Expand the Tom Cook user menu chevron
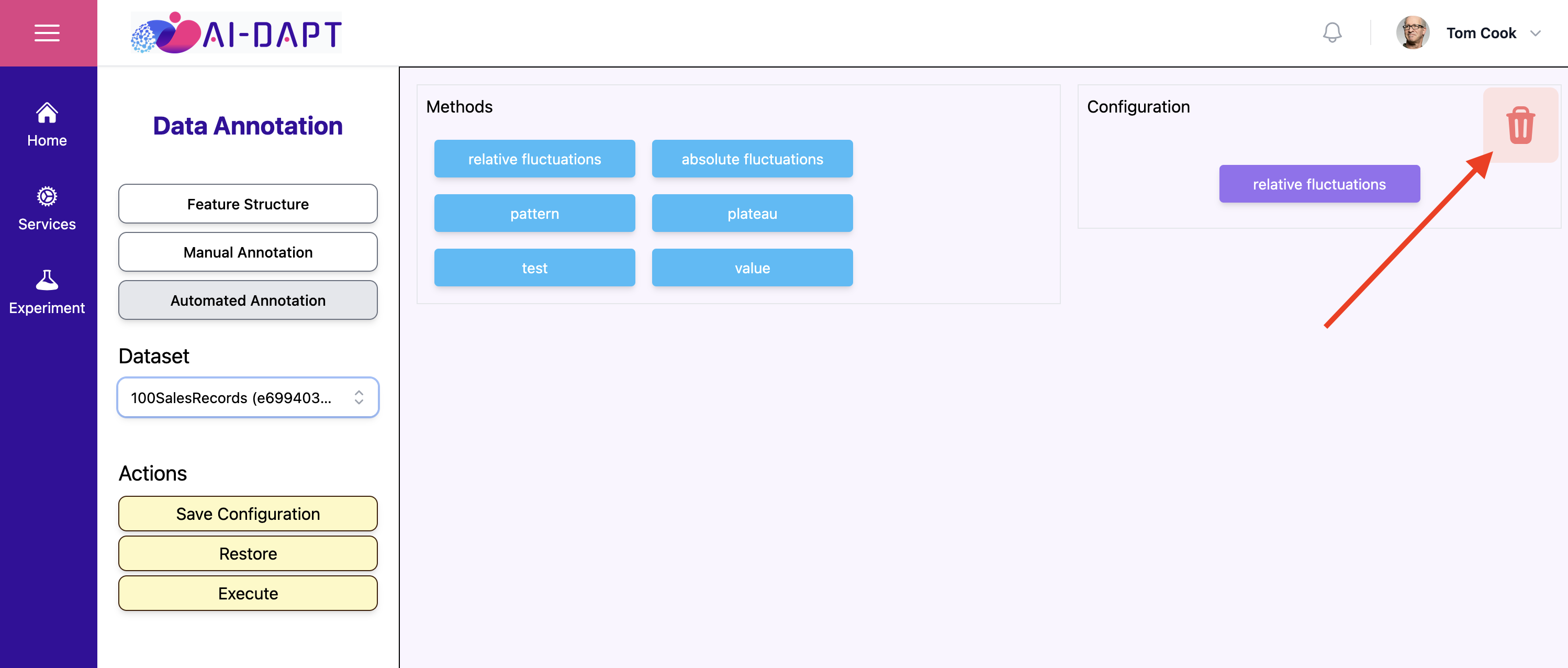The height and width of the screenshot is (668, 1568). pos(1535,34)
